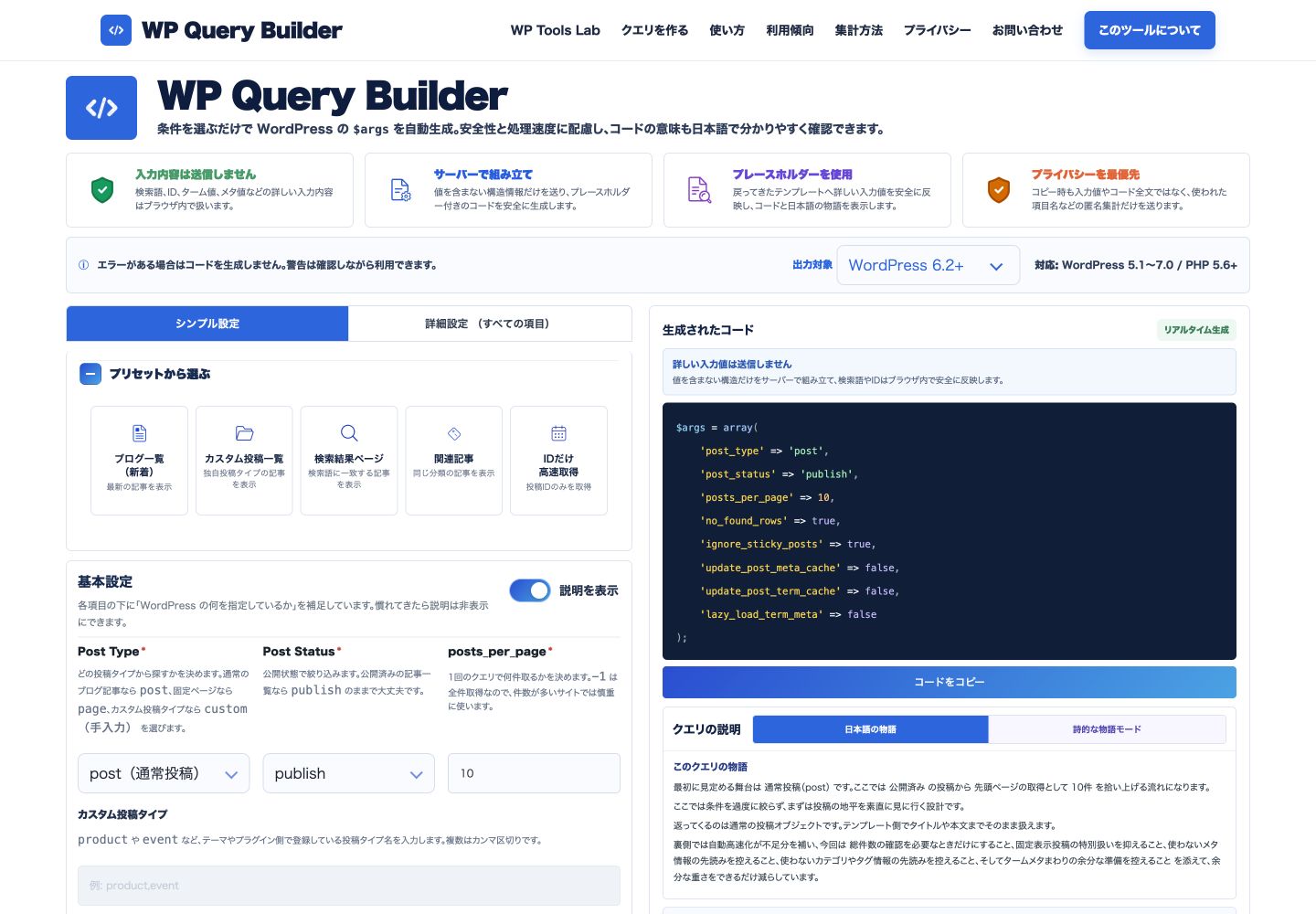Click the コードをコピー button
The width and height of the screenshot is (1316, 914).
pos(950,682)
